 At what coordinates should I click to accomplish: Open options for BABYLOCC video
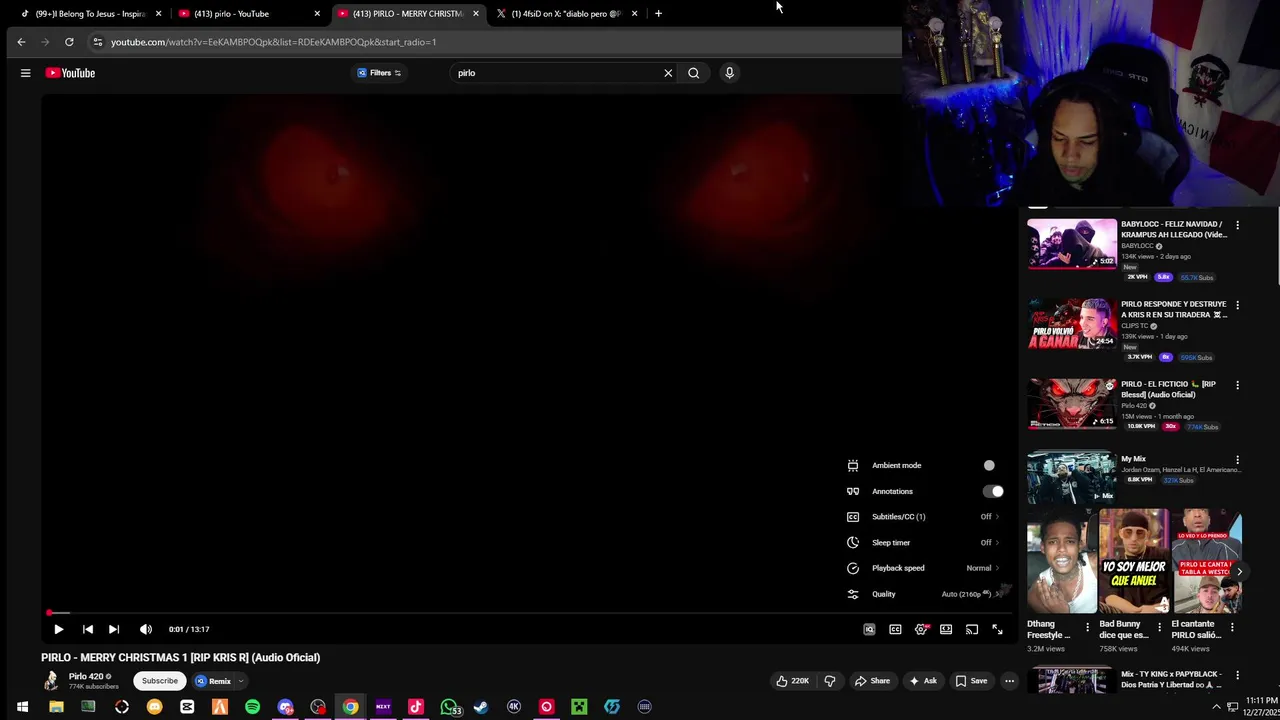1237,225
